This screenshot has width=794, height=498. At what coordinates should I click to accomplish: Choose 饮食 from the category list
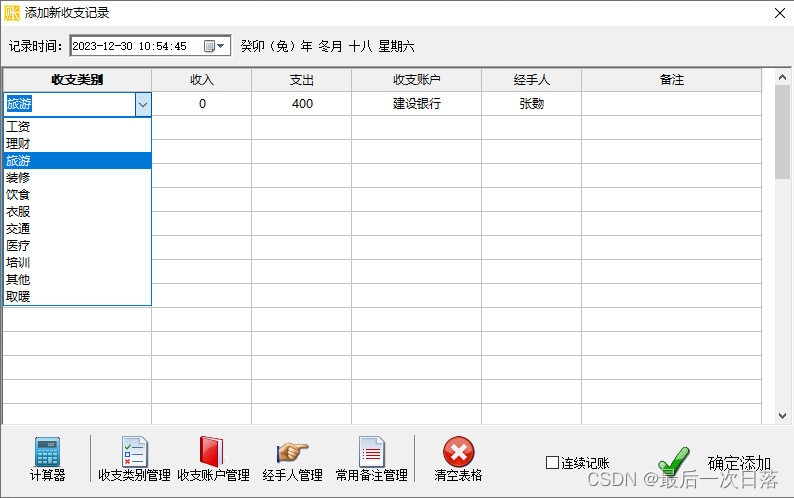77,195
